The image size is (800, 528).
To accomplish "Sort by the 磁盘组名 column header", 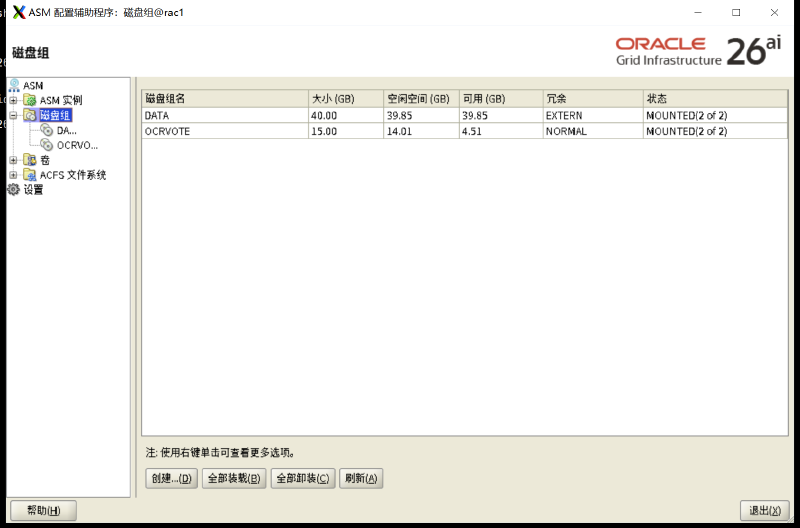I will pos(225,98).
